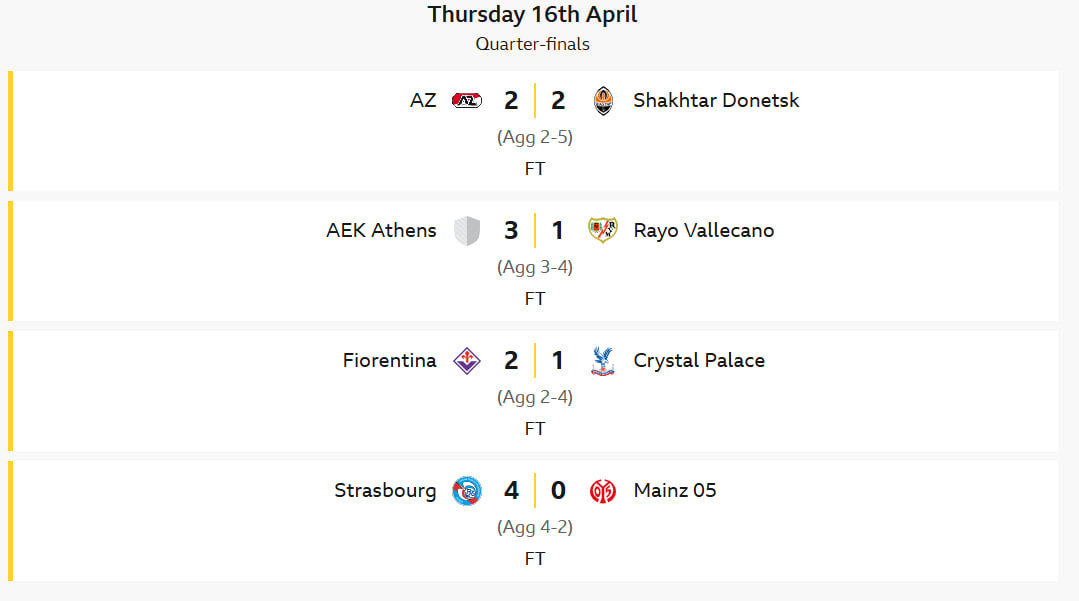Click the AZ club crest icon

click(x=467, y=100)
